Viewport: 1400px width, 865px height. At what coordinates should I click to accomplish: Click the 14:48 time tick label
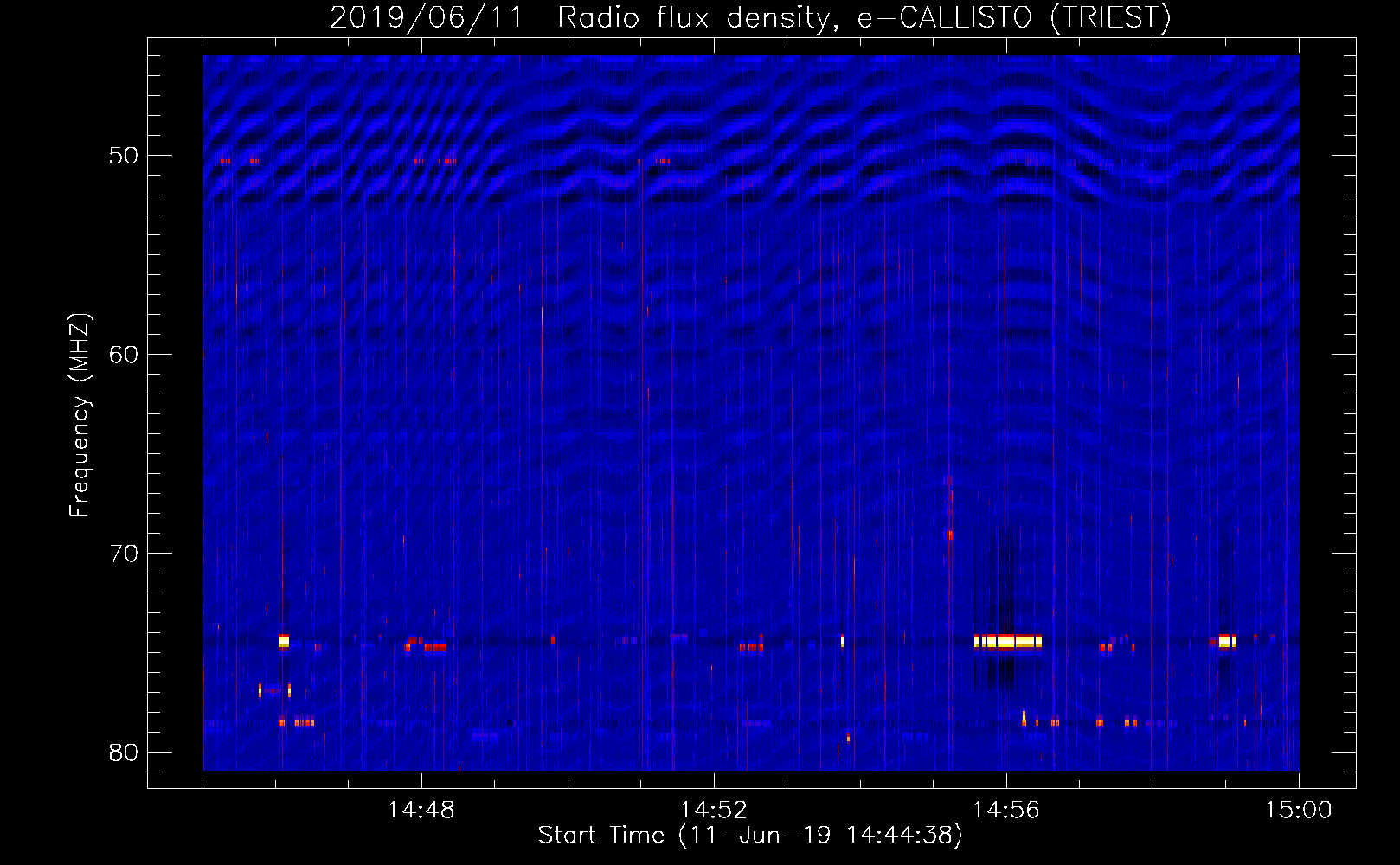point(421,811)
